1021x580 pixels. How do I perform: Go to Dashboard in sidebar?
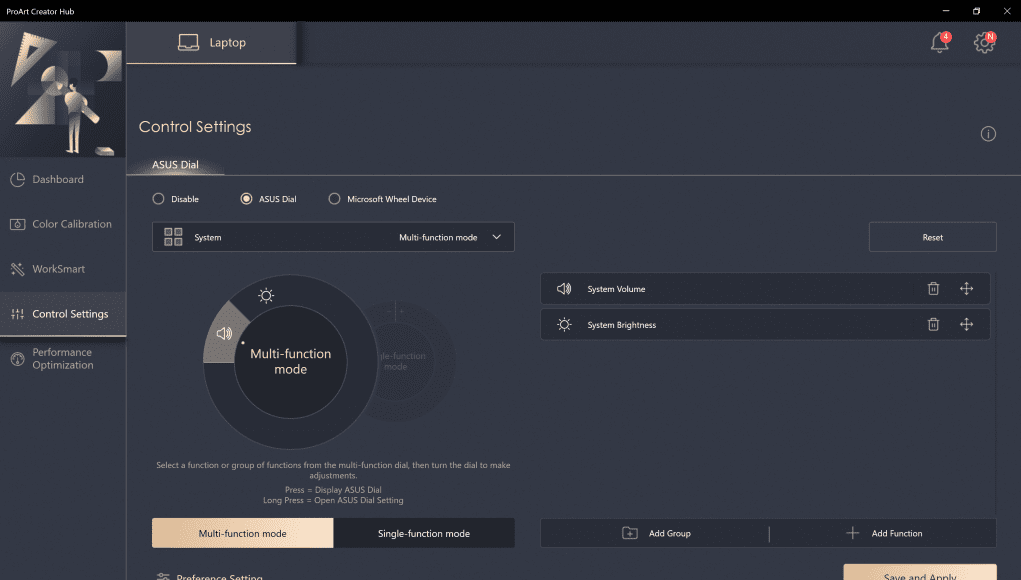coord(63,179)
